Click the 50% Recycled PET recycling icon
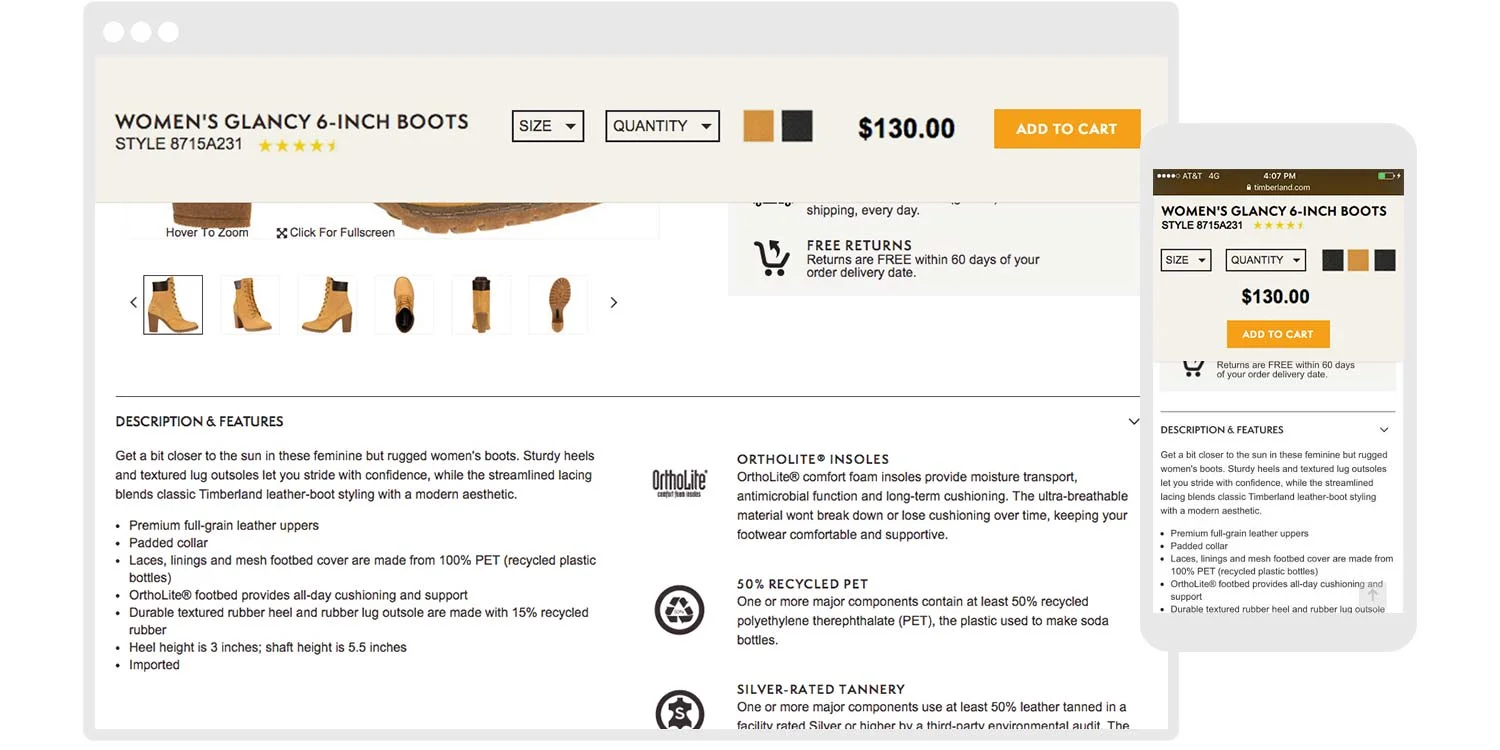 (x=680, y=610)
